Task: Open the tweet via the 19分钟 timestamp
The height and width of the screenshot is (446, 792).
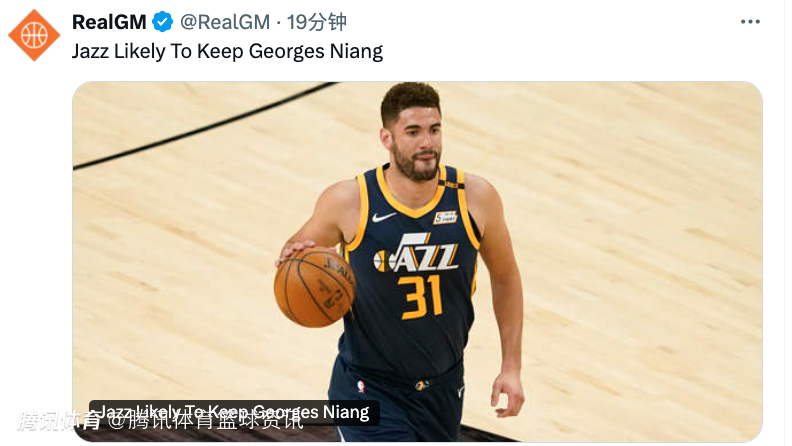Action: [317, 22]
